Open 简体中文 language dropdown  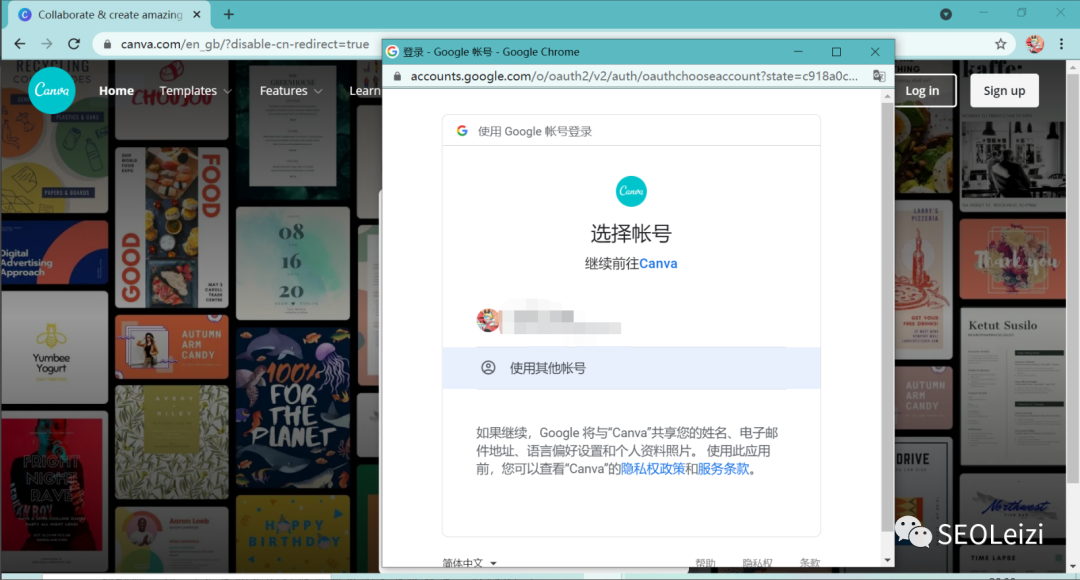tap(470, 563)
